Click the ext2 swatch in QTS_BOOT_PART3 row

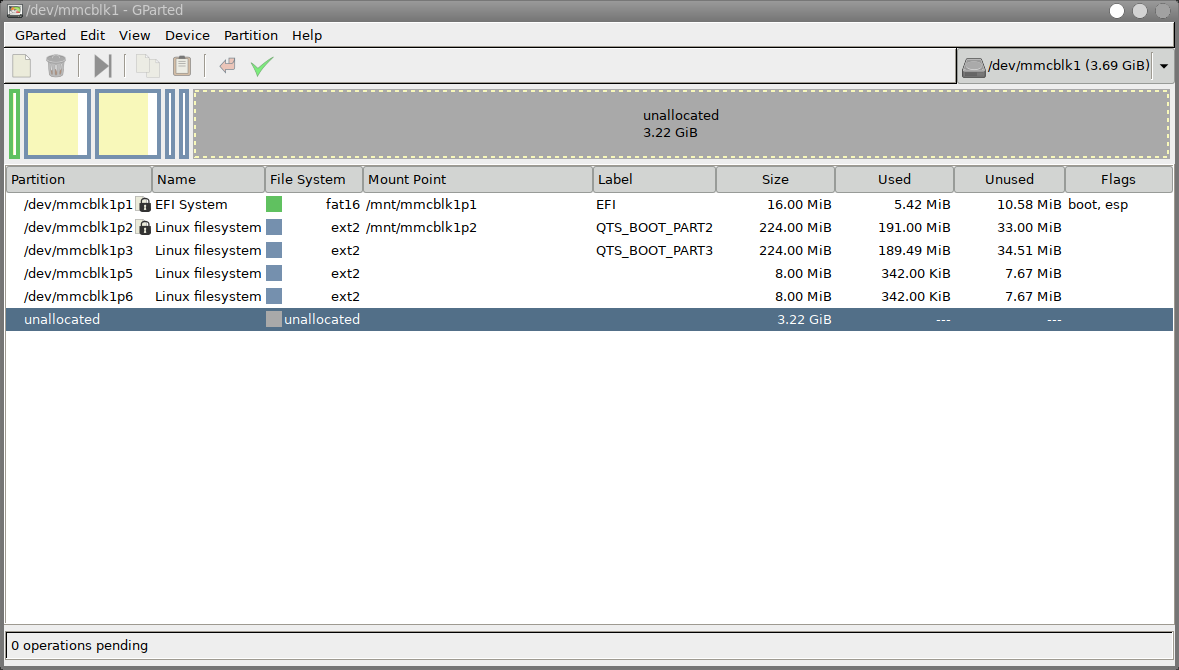(274, 250)
